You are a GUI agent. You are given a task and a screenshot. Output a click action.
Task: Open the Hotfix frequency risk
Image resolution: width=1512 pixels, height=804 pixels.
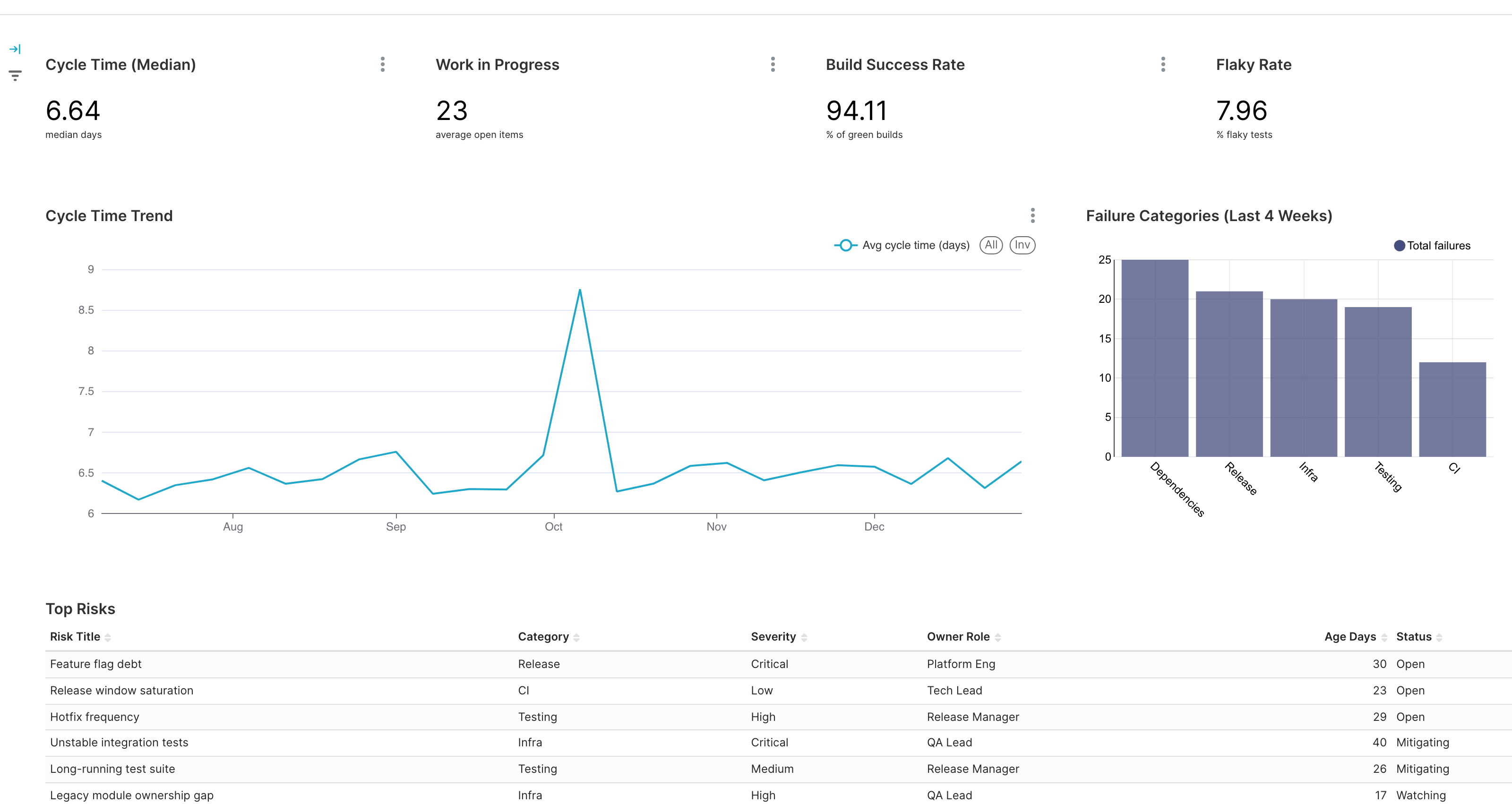coord(94,717)
